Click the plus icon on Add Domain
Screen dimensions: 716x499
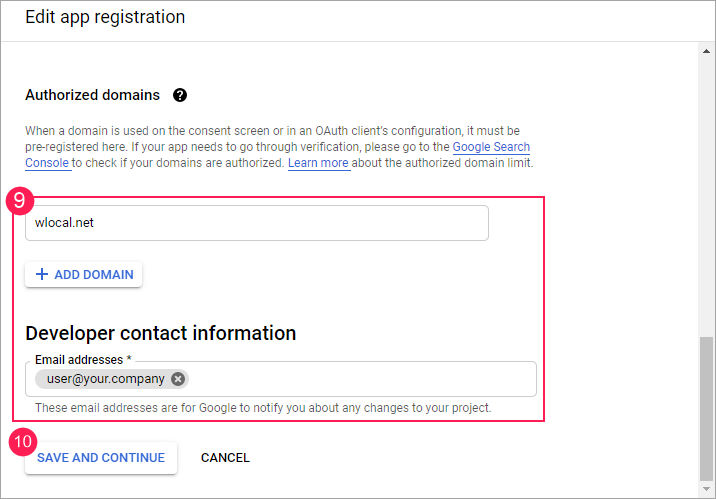point(42,274)
